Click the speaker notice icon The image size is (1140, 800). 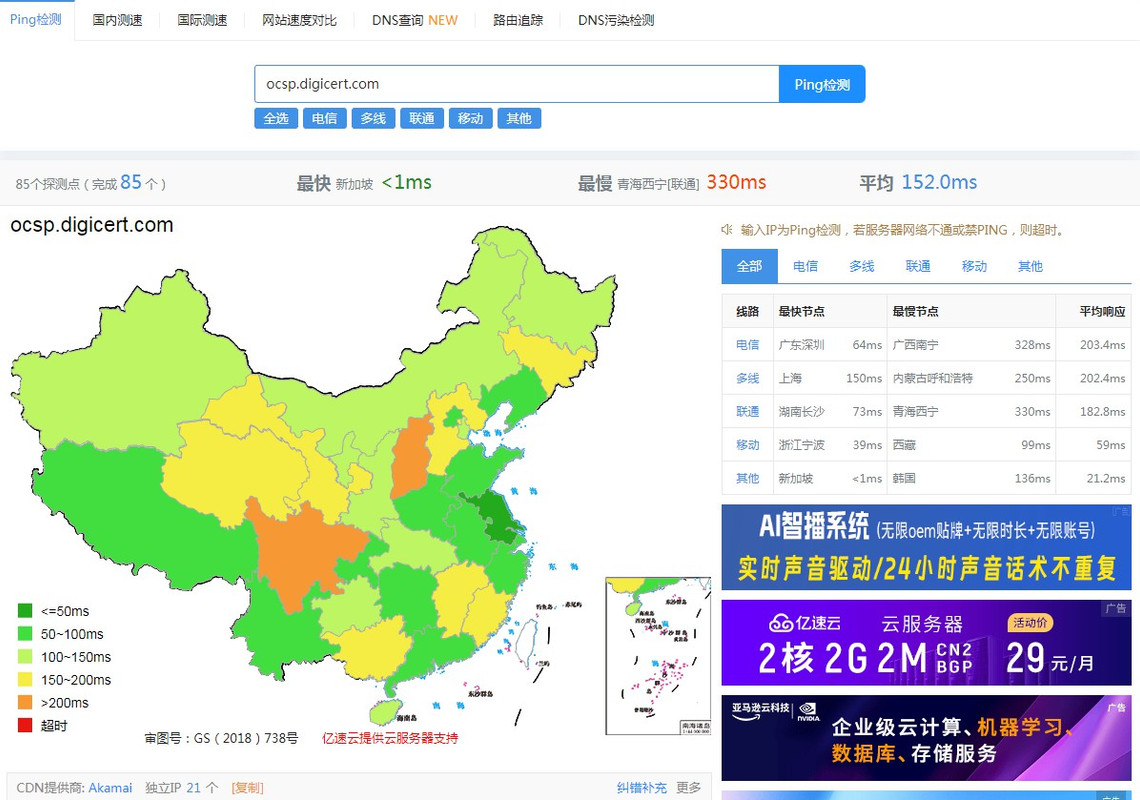click(727, 230)
